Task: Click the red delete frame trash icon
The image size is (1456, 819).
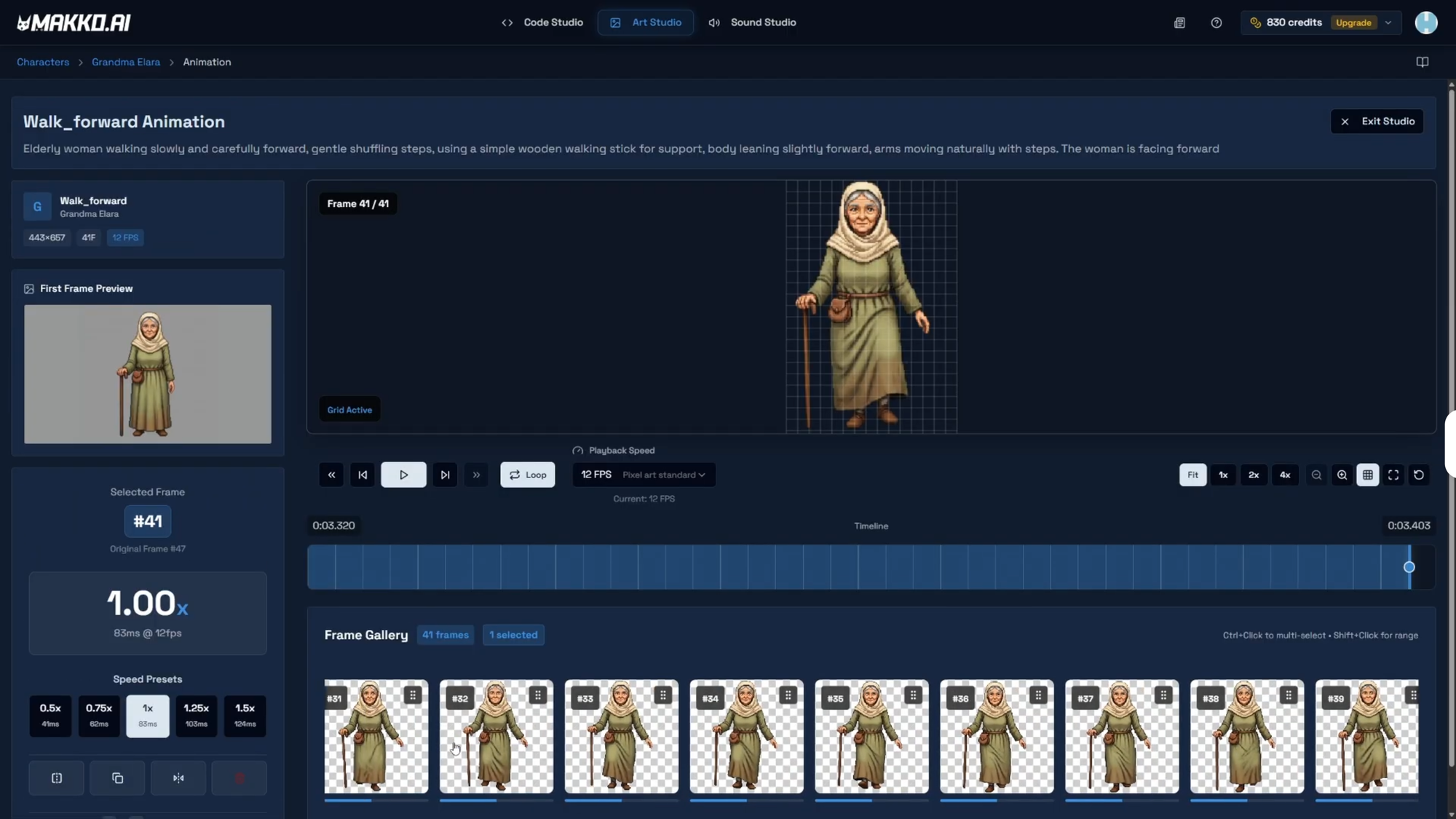Action: pyautogui.click(x=239, y=778)
